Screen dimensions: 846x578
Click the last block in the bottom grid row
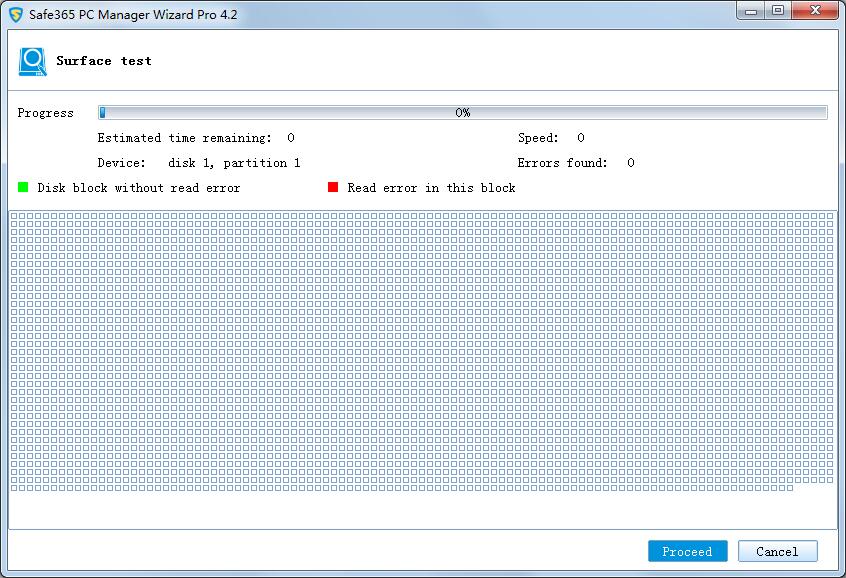(x=789, y=488)
